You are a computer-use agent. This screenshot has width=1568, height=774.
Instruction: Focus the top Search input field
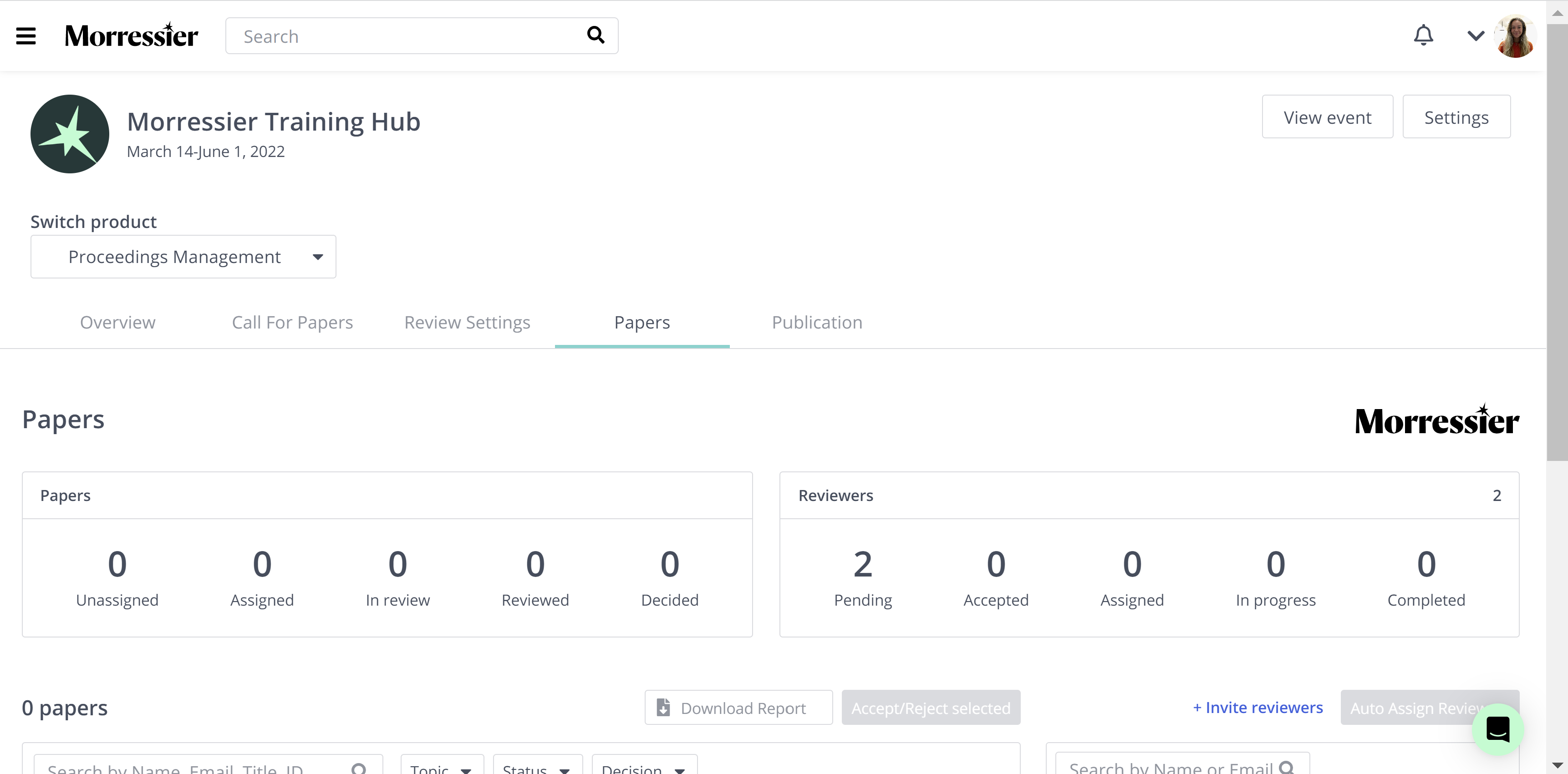(x=421, y=36)
